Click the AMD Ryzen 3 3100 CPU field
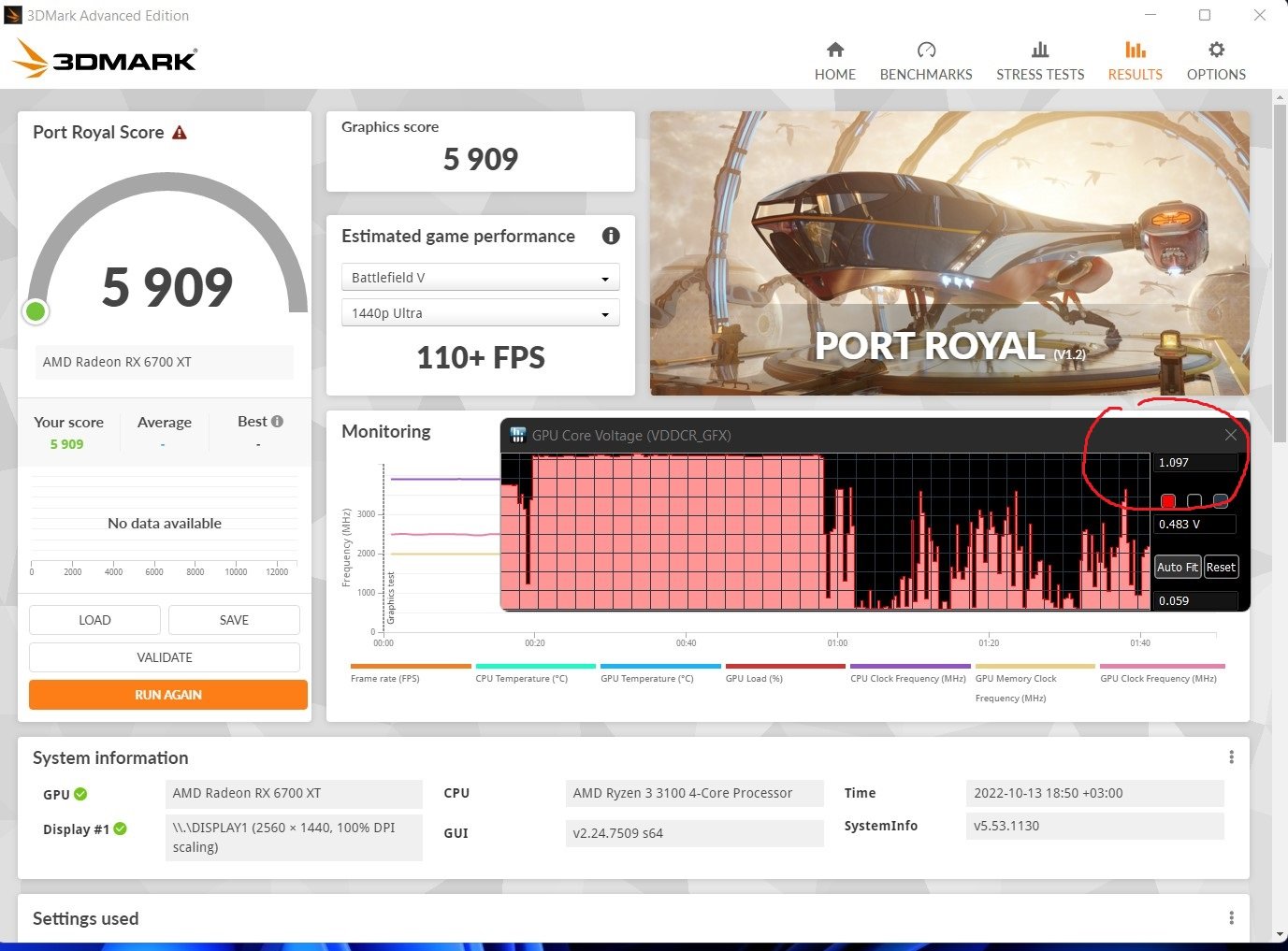 [695, 793]
